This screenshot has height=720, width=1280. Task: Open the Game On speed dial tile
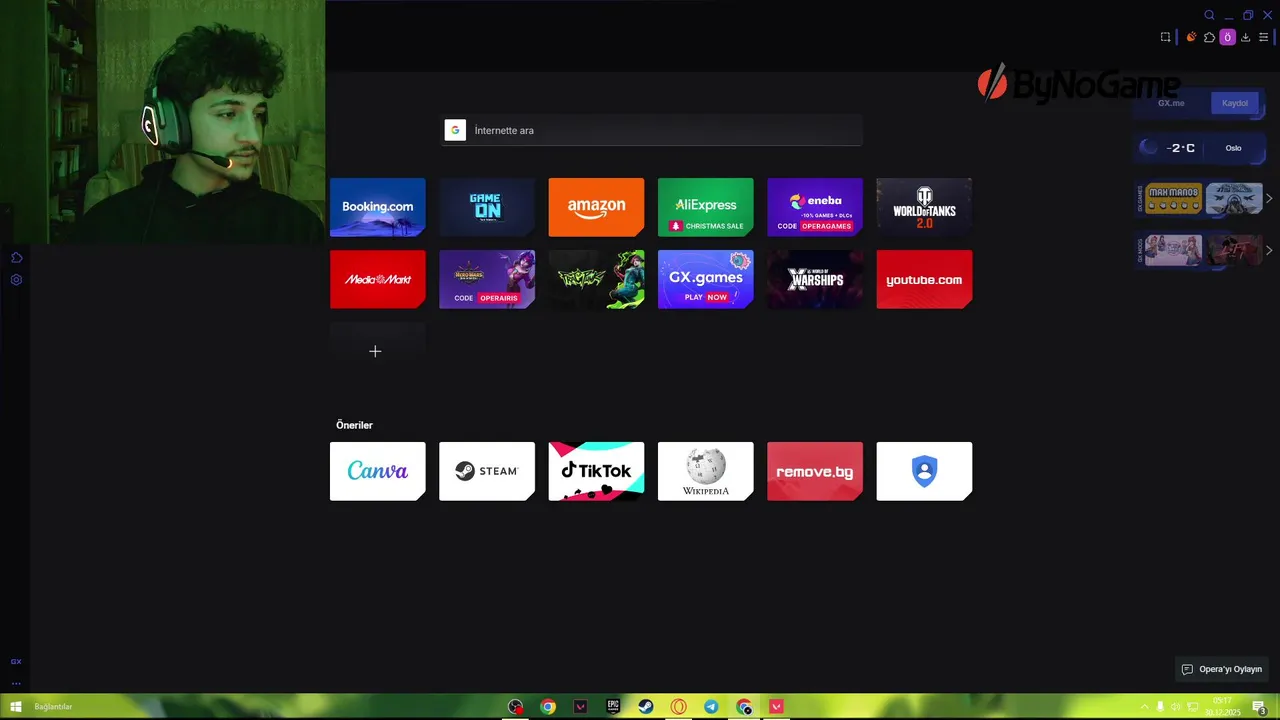coord(486,207)
